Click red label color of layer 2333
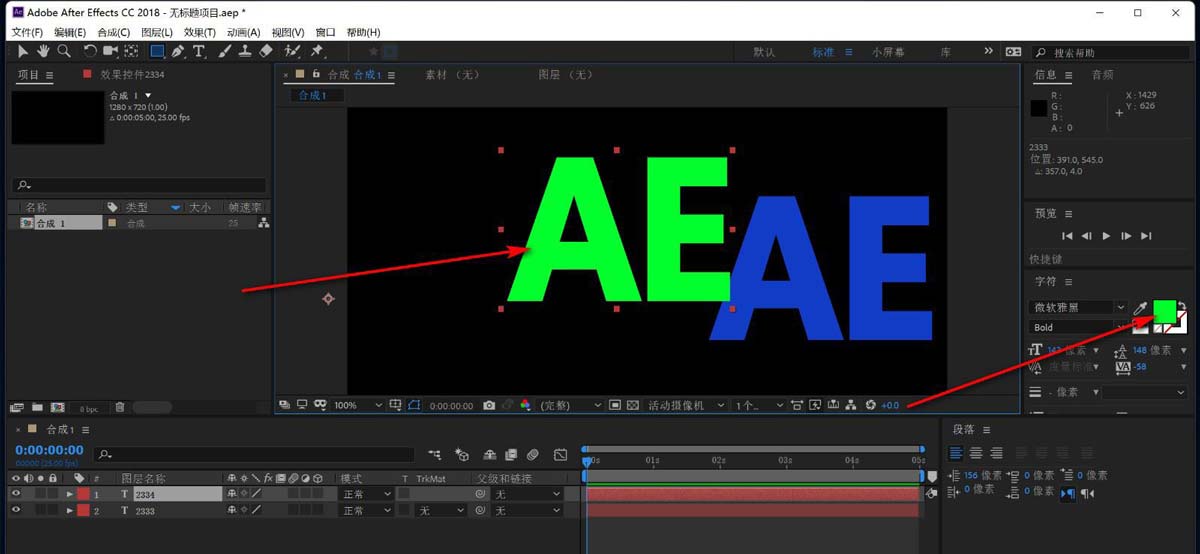This screenshot has height=554, width=1200. click(83, 510)
